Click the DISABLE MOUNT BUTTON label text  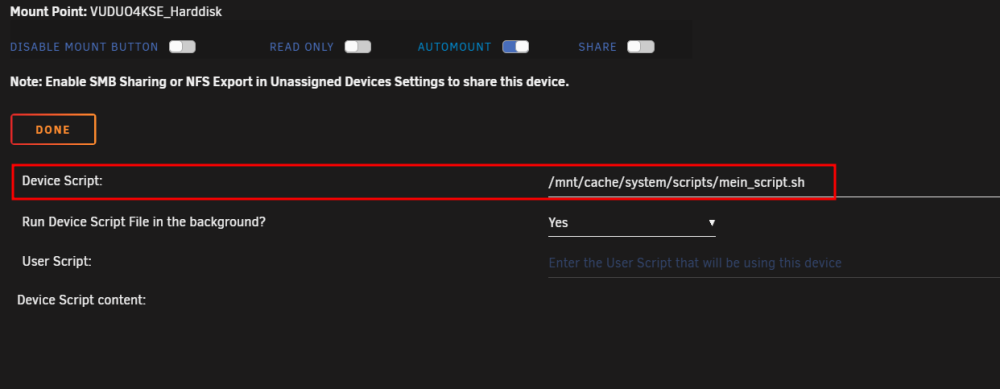(x=84, y=47)
